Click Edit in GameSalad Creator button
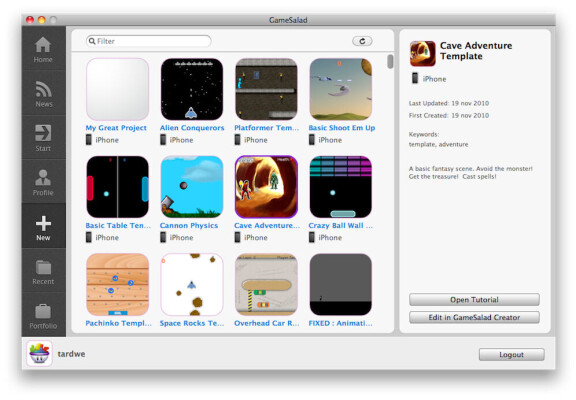576x400 pixels. point(474,317)
